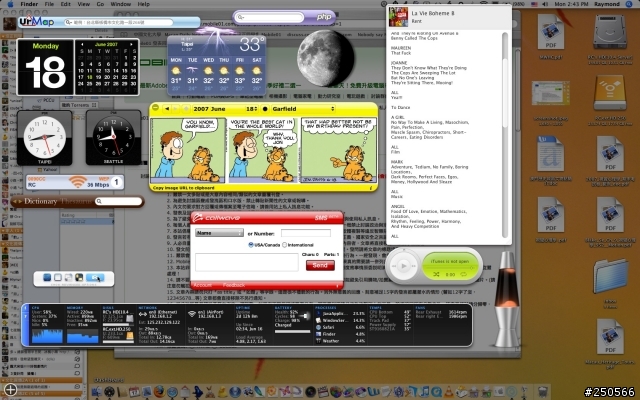Click the iTunes widget play button
640x400 pixels.
coord(404,266)
